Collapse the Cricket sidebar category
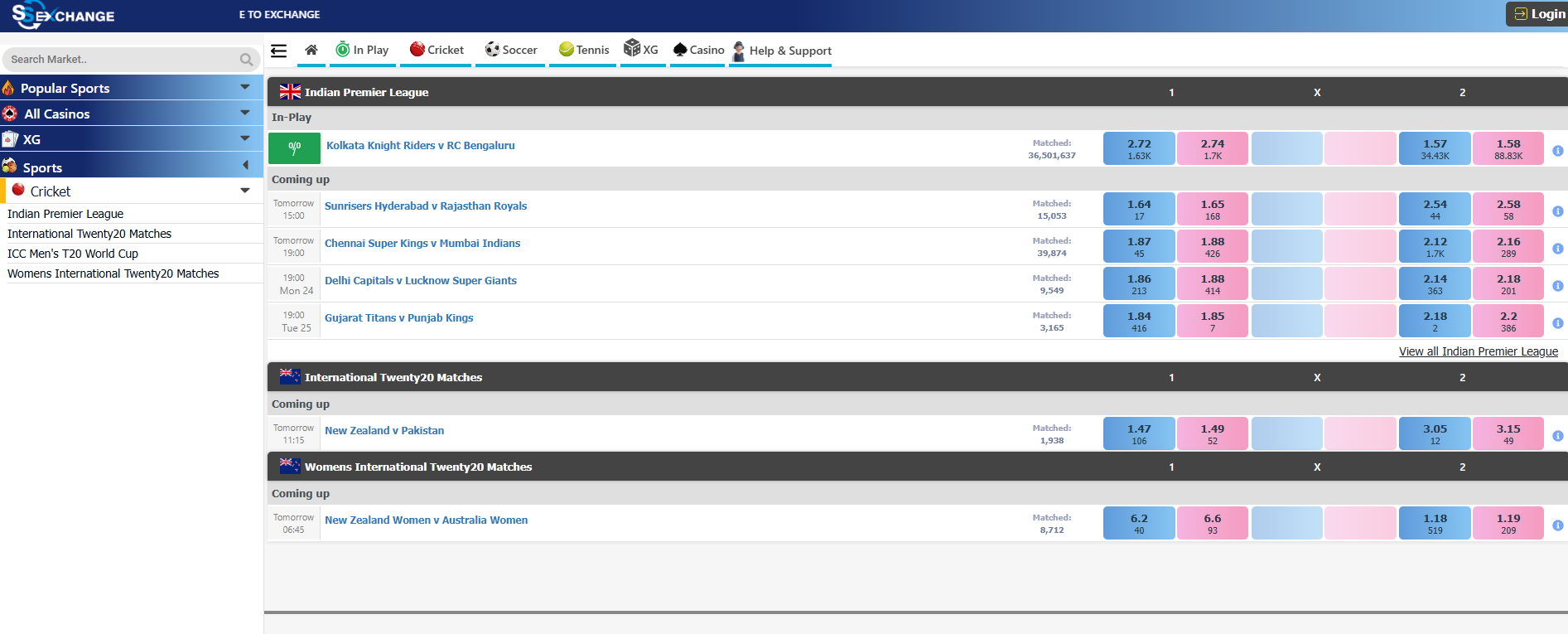The image size is (1568, 634). point(244,191)
